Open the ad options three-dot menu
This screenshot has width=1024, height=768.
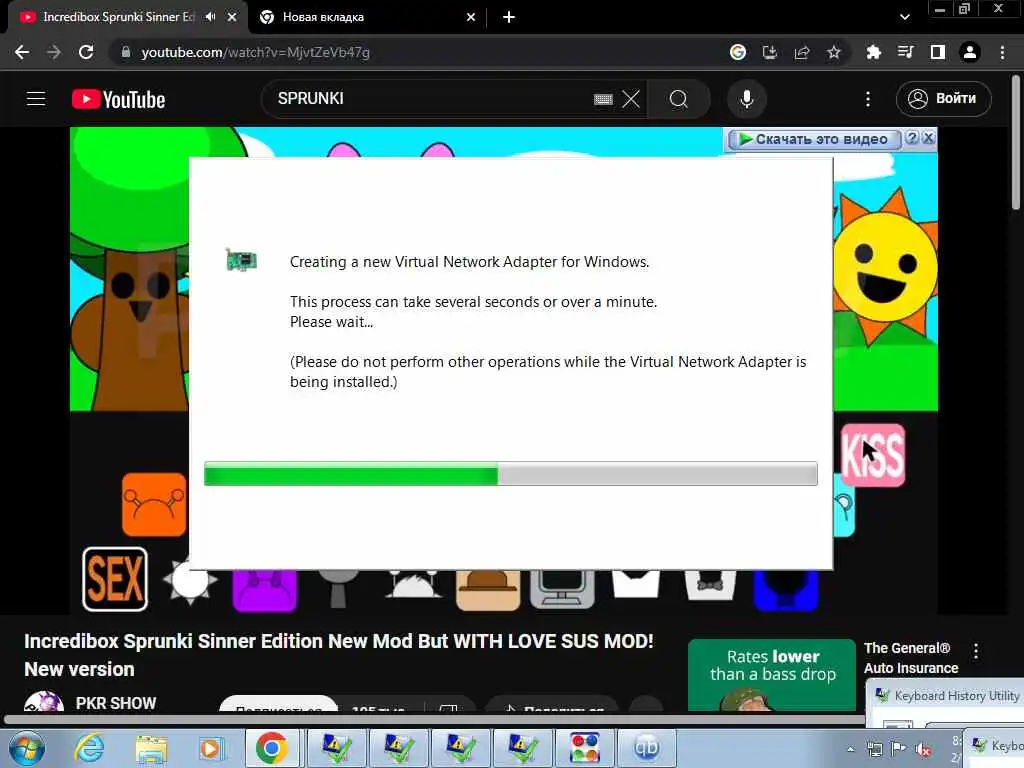tap(976, 651)
